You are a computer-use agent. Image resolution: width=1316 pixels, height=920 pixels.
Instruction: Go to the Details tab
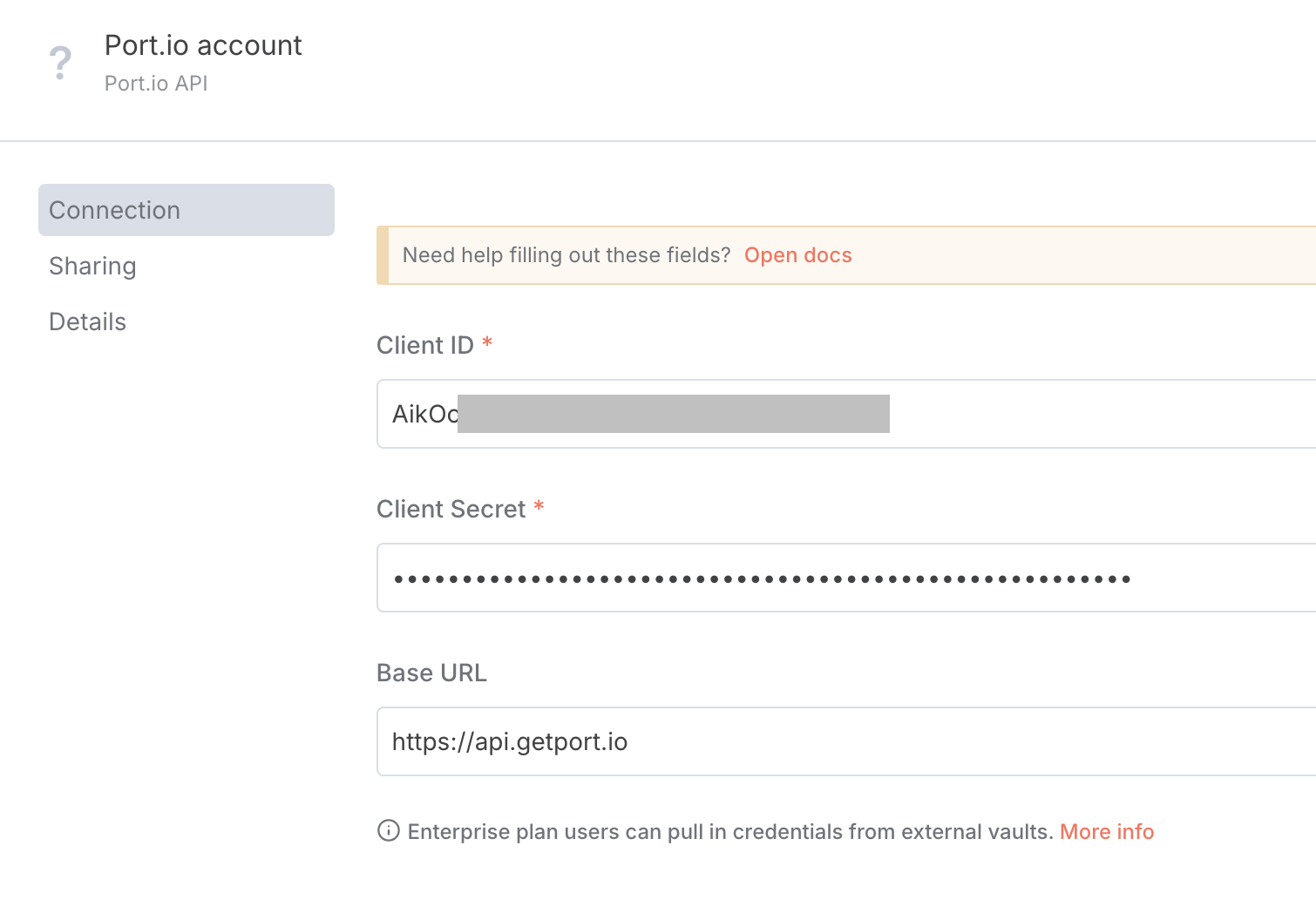(87, 321)
